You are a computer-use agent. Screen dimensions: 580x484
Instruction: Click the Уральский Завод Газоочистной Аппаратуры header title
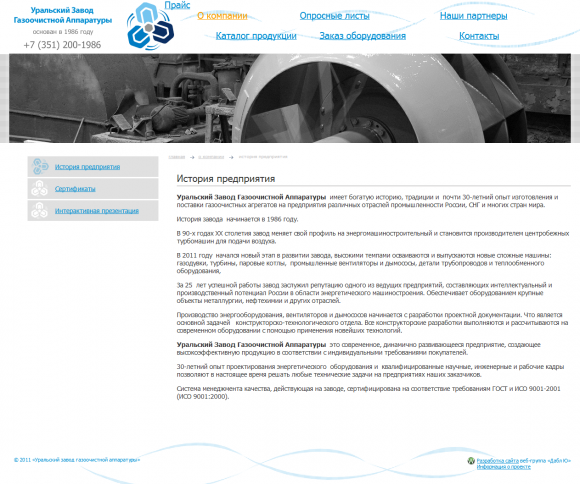pyautogui.click(x=63, y=15)
